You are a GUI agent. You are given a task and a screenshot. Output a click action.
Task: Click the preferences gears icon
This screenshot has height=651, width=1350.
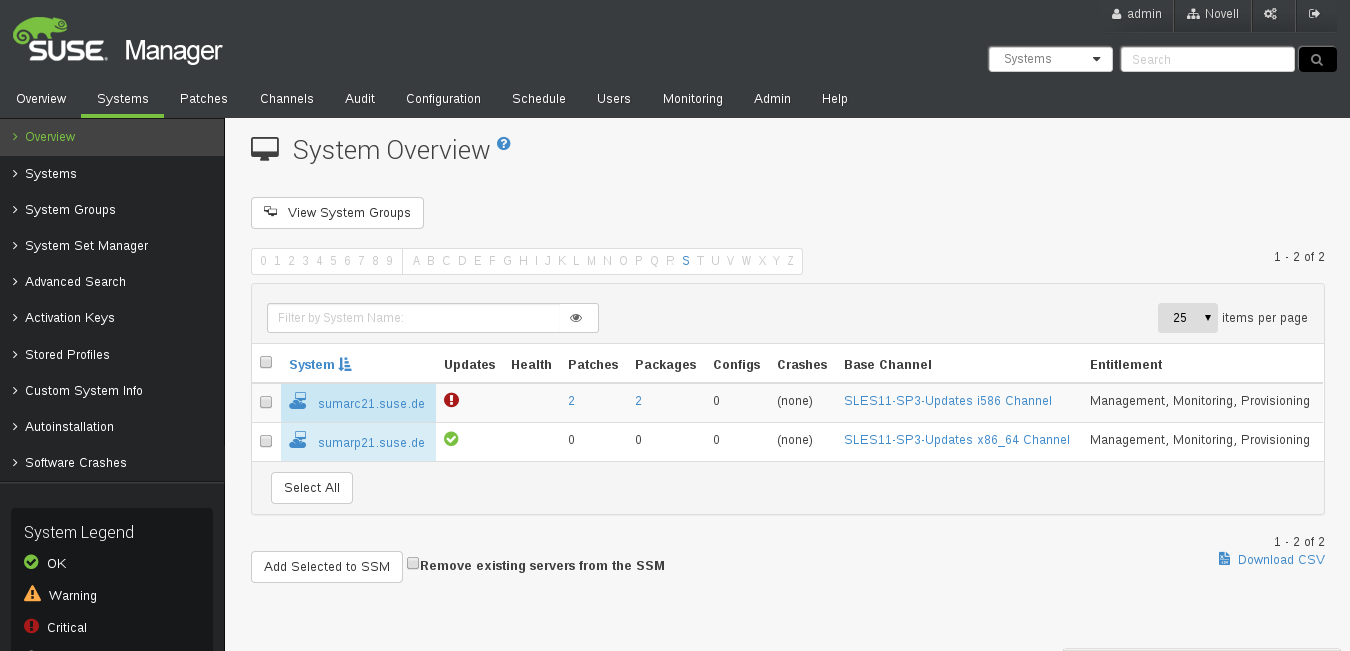point(1271,14)
